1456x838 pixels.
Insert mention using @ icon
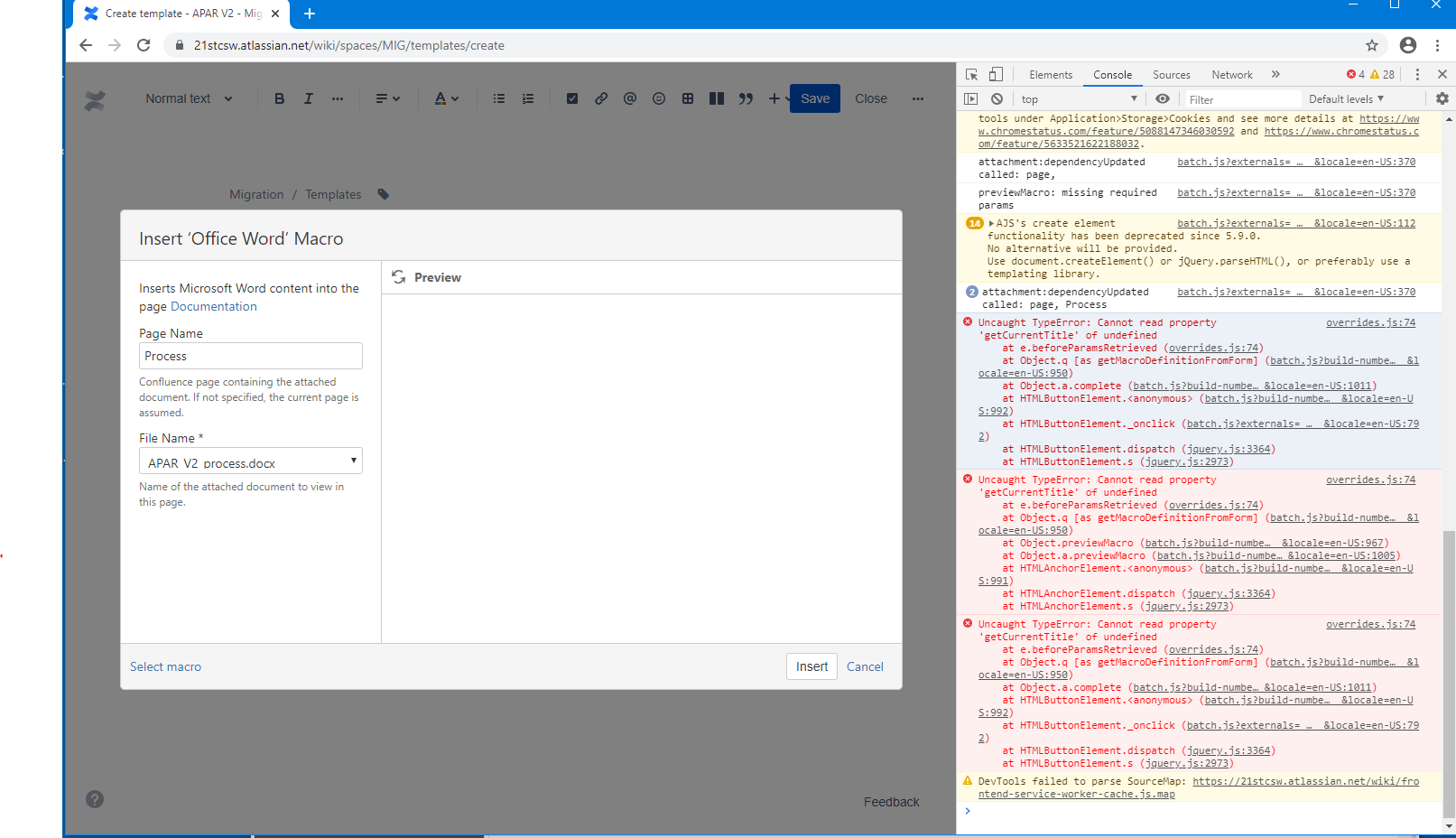[x=630, y=98]
